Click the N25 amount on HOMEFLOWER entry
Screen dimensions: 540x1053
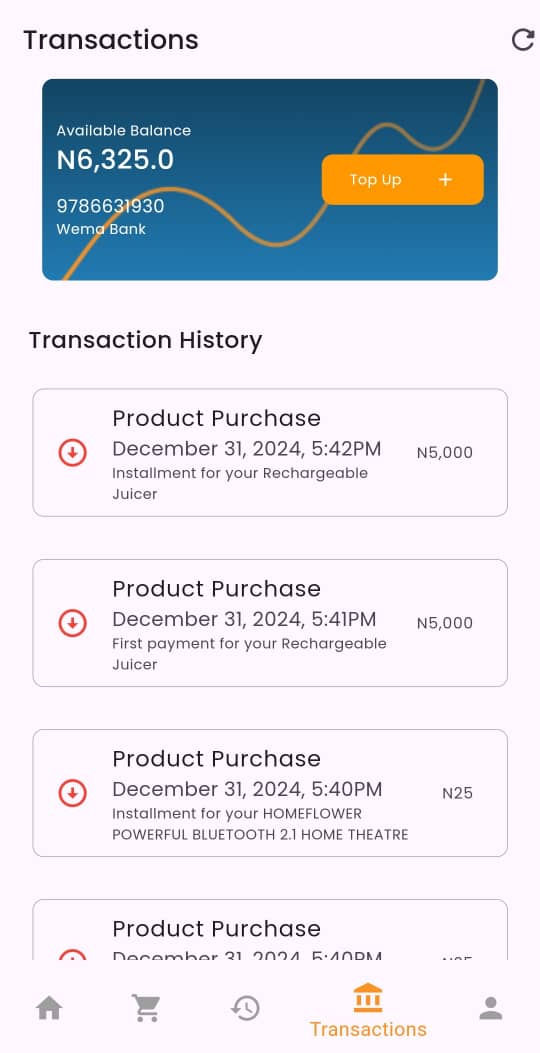pos(457,793)
